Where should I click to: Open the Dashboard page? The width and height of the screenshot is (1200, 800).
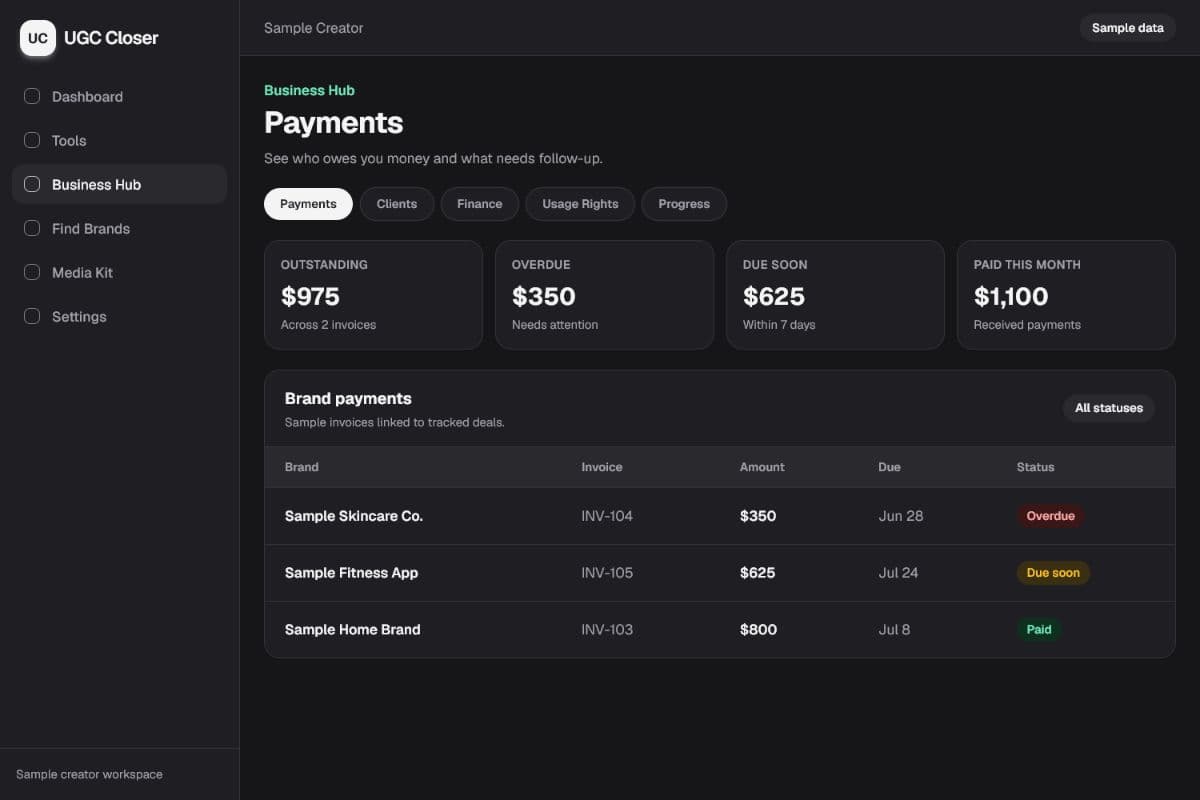pos(120,97)
